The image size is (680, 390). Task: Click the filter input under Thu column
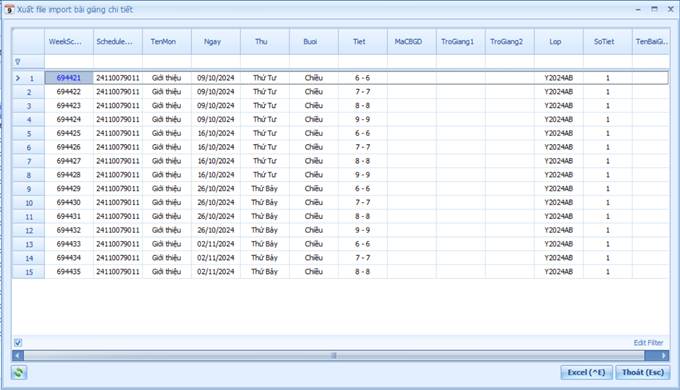tap(265, 62)
